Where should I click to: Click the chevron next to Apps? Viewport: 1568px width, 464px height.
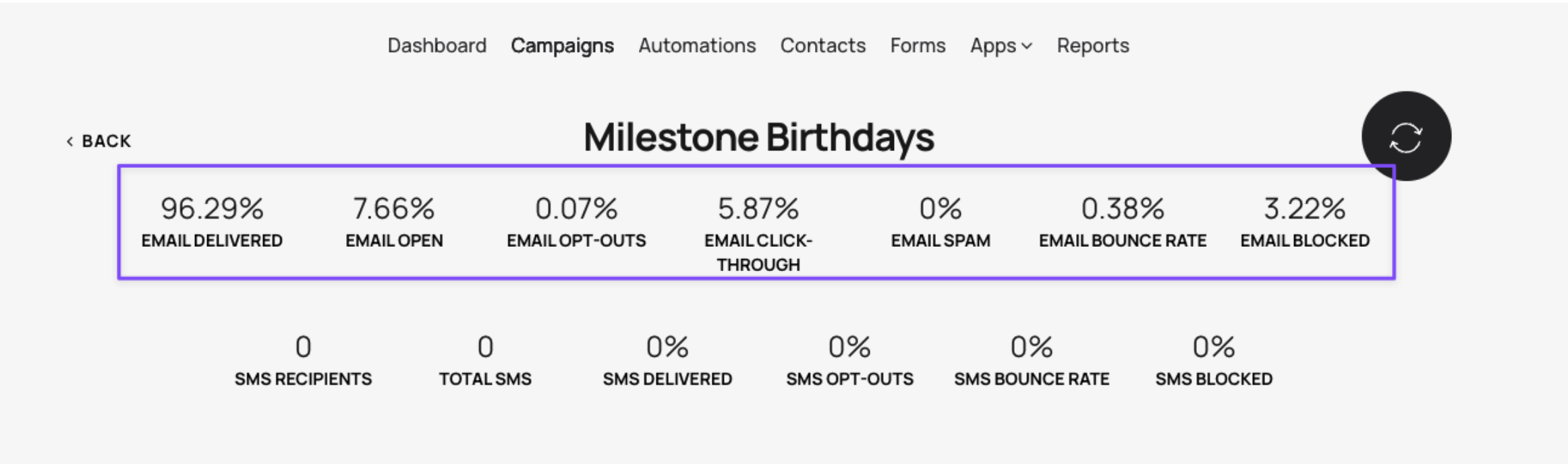tap(1027, 46)
